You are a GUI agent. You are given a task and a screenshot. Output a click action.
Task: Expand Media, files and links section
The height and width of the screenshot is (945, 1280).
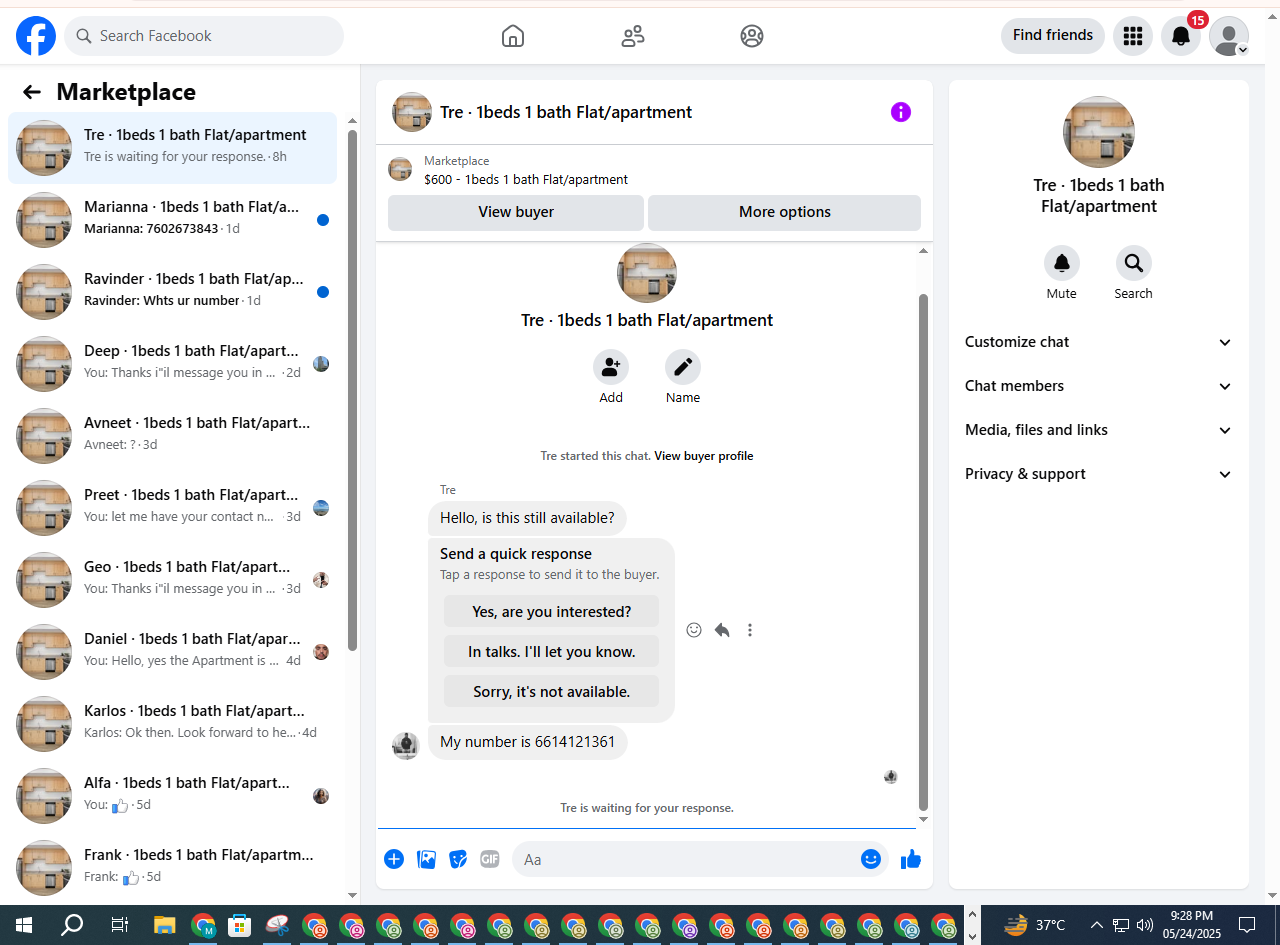point(1099,430)
